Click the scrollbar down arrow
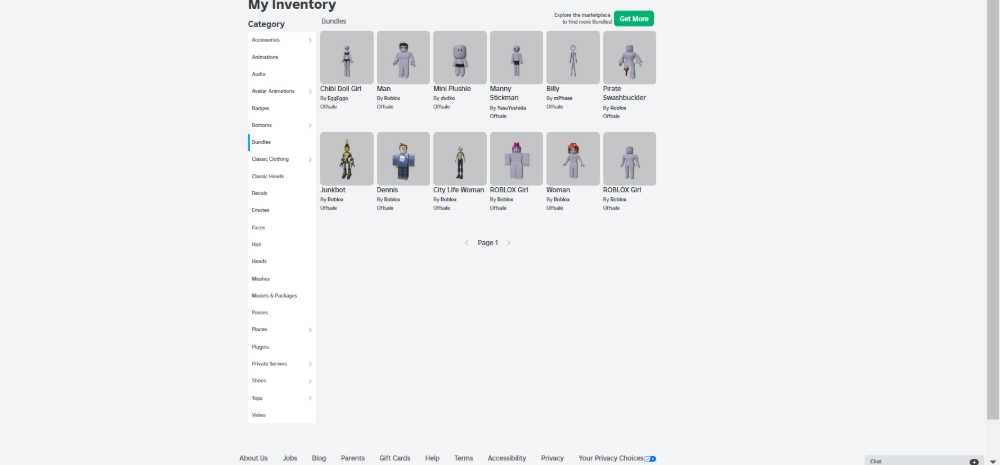 [993, 461]
